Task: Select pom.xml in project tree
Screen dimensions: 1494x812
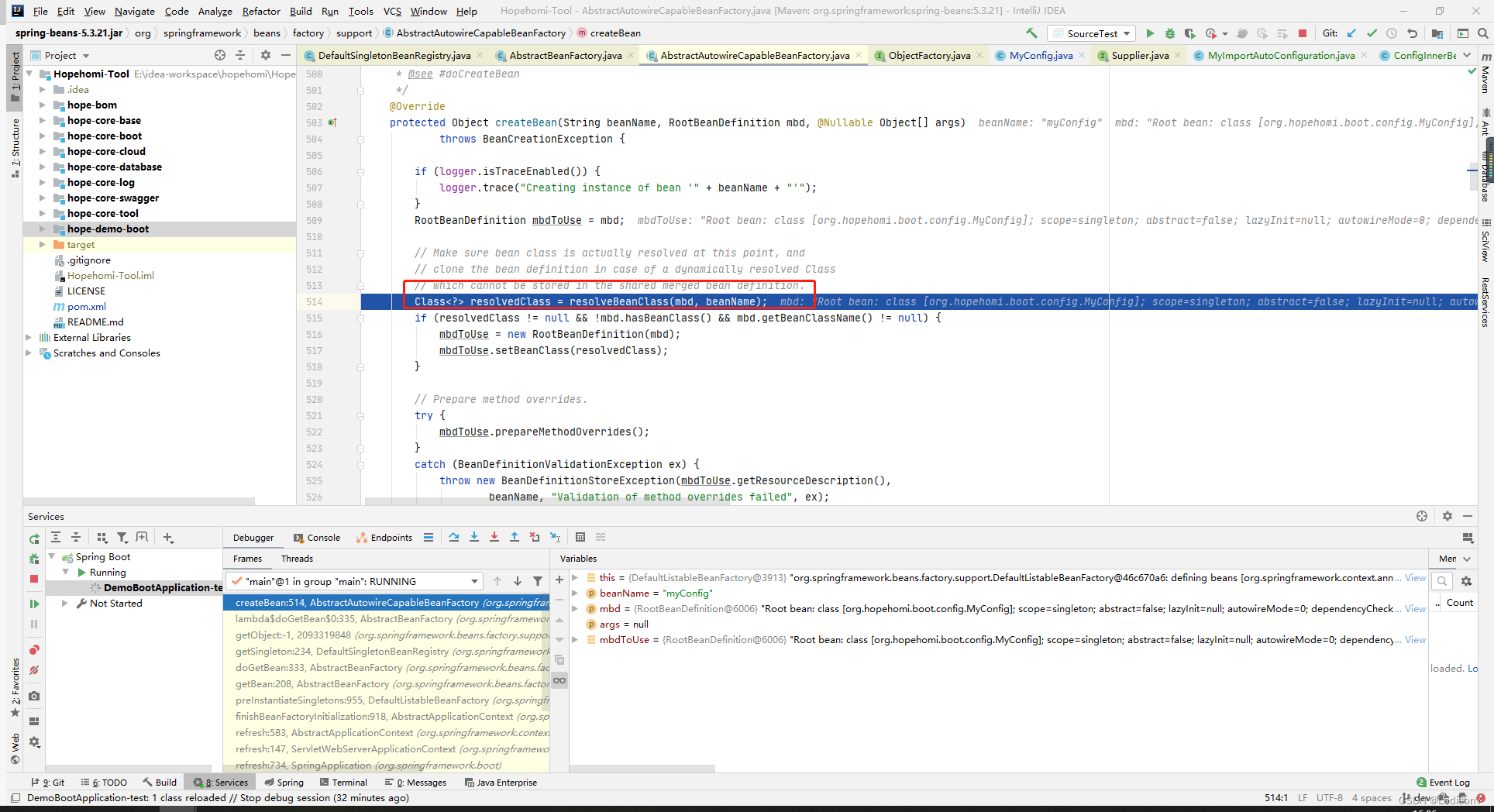Action: [x=86, y=306]
